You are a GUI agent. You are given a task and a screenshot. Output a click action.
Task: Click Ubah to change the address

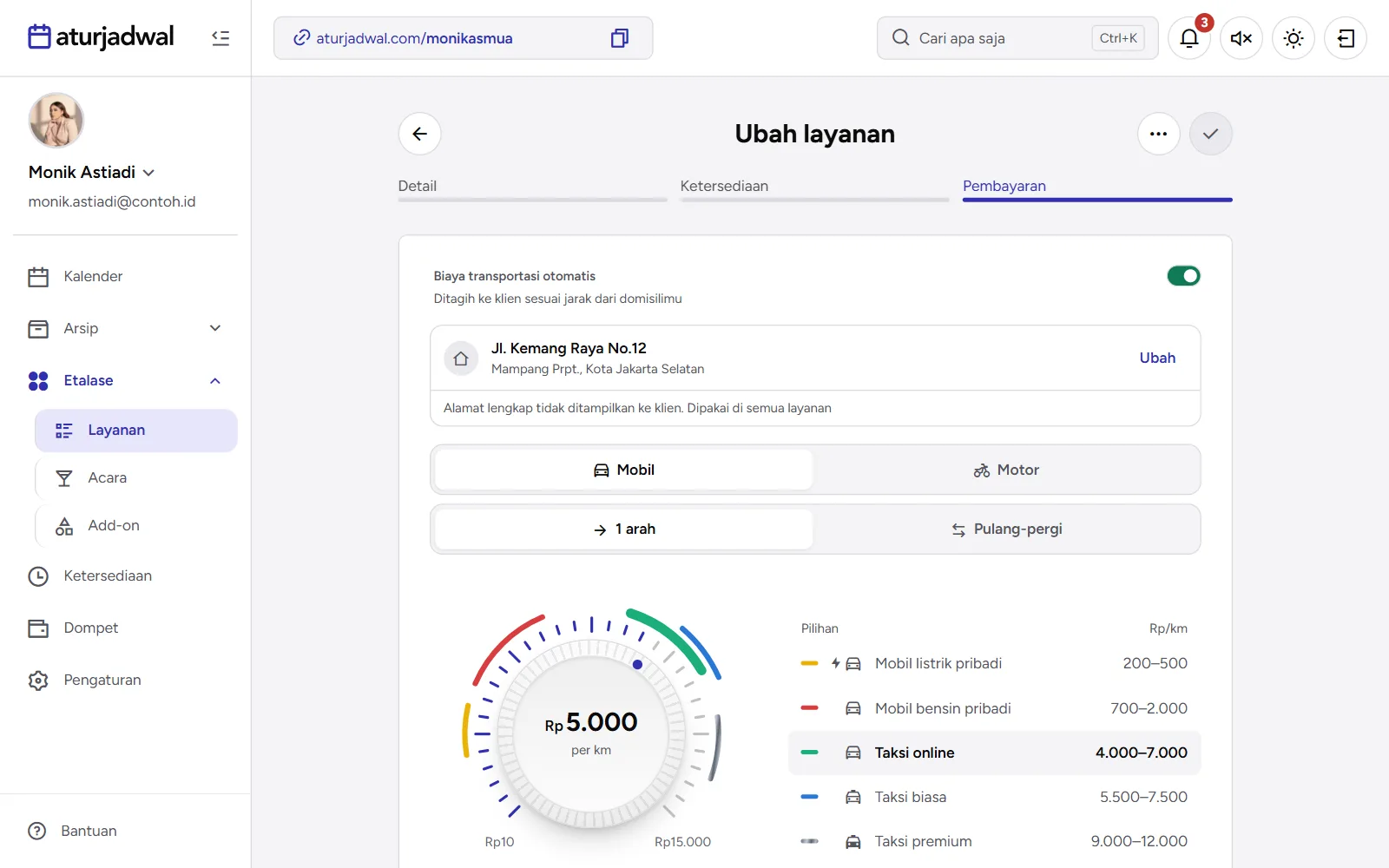[x=1157, y=358]
